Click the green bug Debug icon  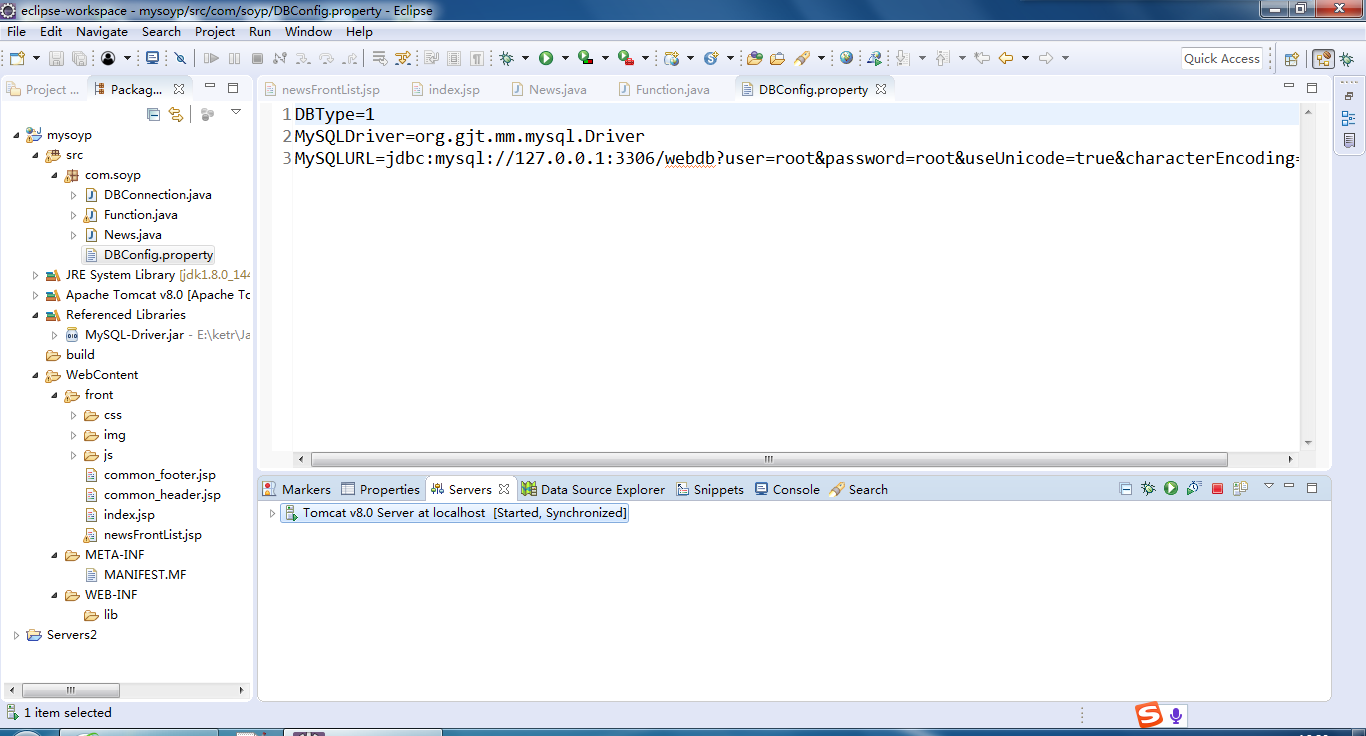click(x=507, y=58)
